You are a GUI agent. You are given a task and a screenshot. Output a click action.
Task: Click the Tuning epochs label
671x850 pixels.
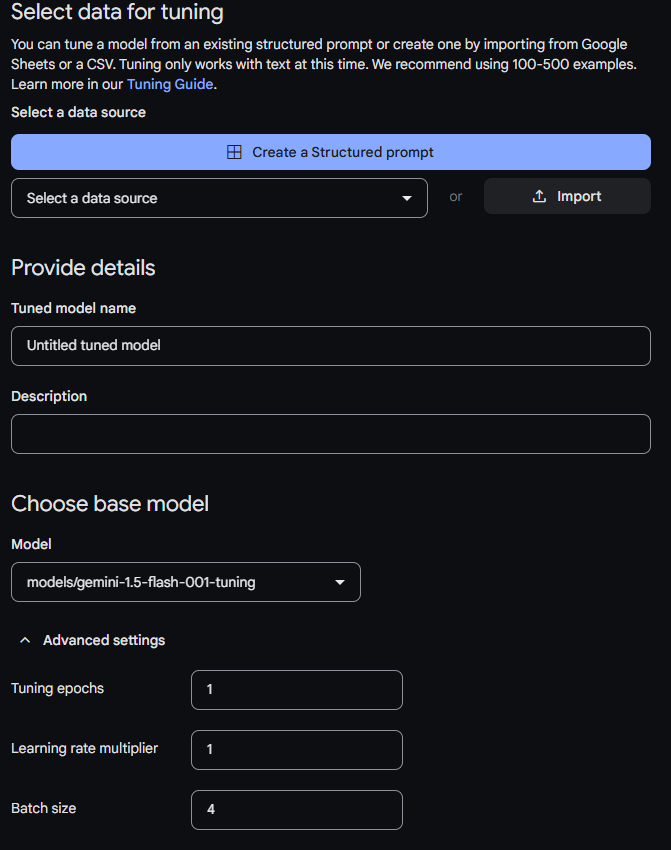57,688
